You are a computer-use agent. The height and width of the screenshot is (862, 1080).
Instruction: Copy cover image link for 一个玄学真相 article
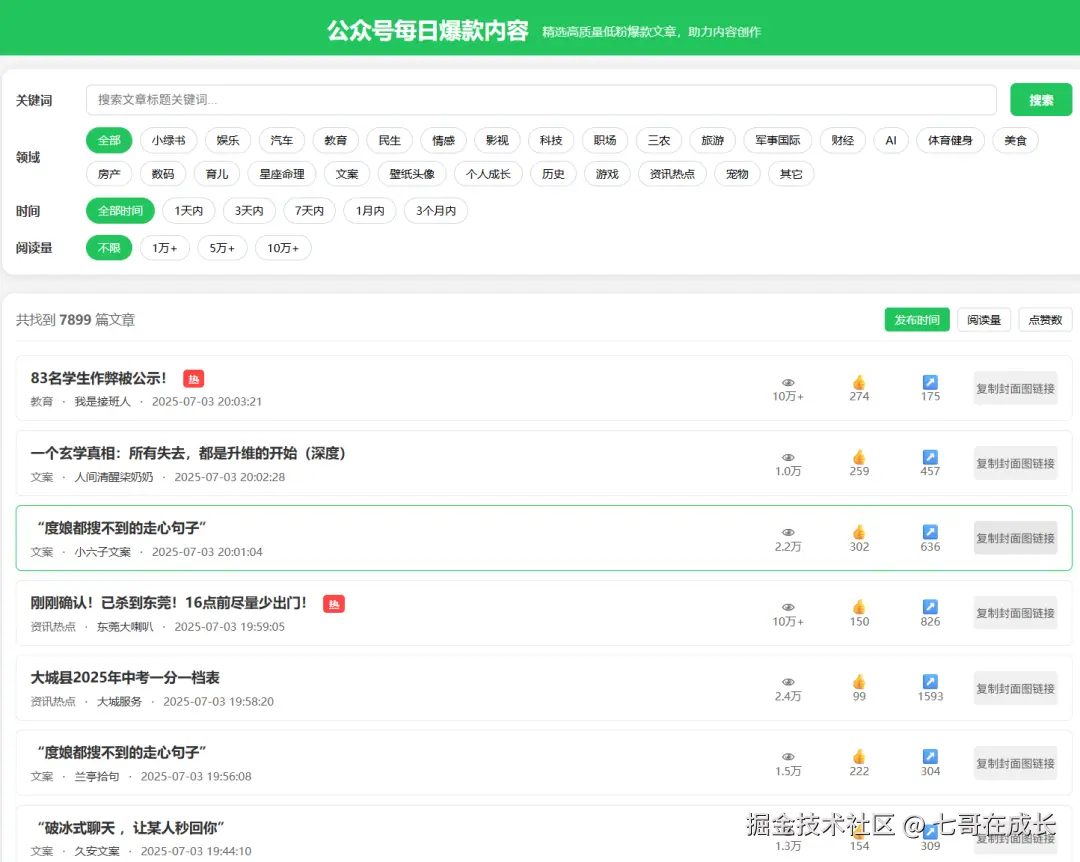coord(1015,463)
